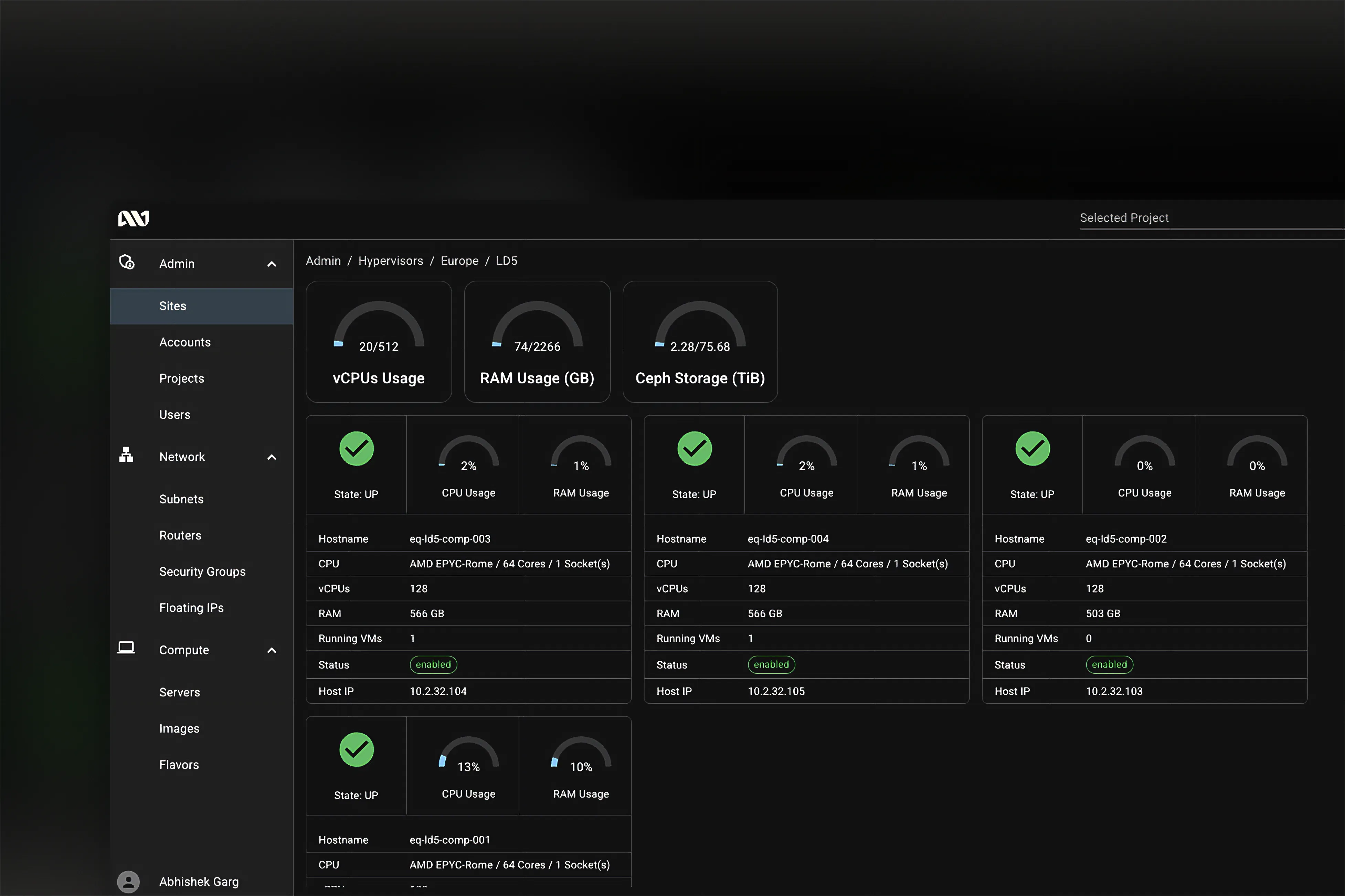This screenshot has width=1345, height=896.
Task: Click hostname eq-ld5-comp-001
Action: (450, 840)
